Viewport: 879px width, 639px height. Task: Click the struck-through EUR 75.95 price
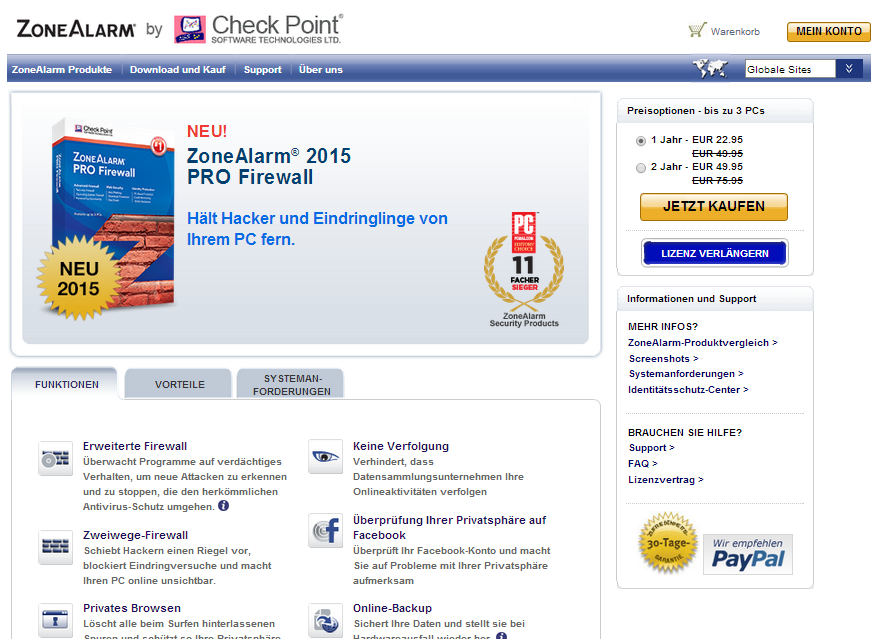717,180
